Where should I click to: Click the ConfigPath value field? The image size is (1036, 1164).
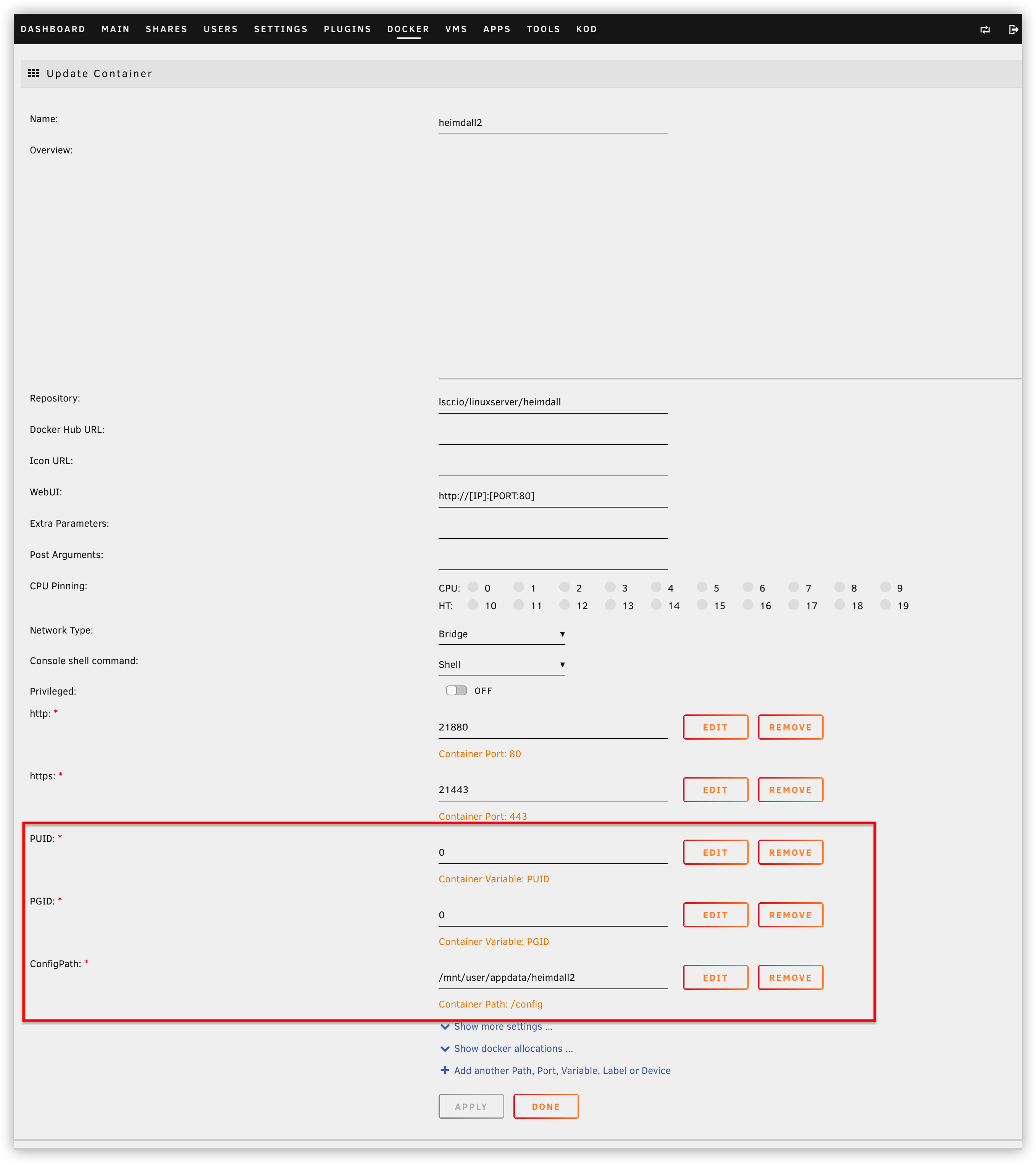point(552,977)
